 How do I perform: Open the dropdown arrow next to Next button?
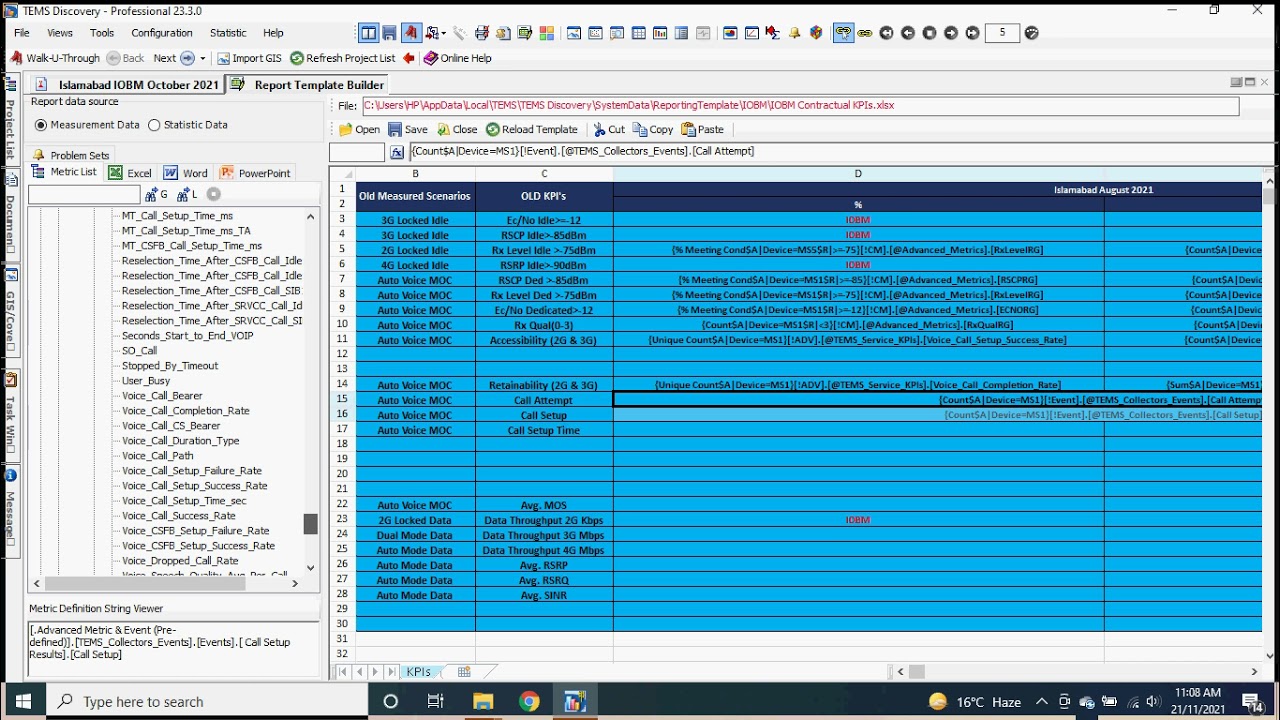[202, 58]
